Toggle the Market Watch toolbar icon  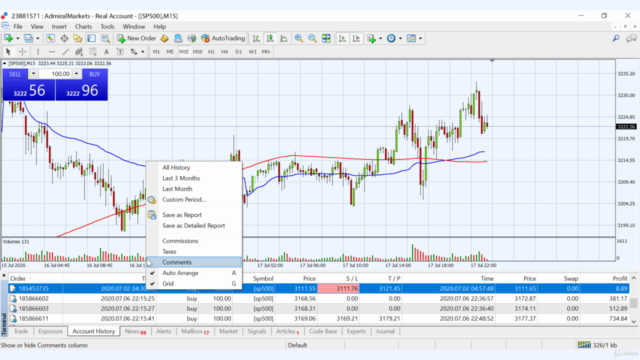click(x=50, y=38)
